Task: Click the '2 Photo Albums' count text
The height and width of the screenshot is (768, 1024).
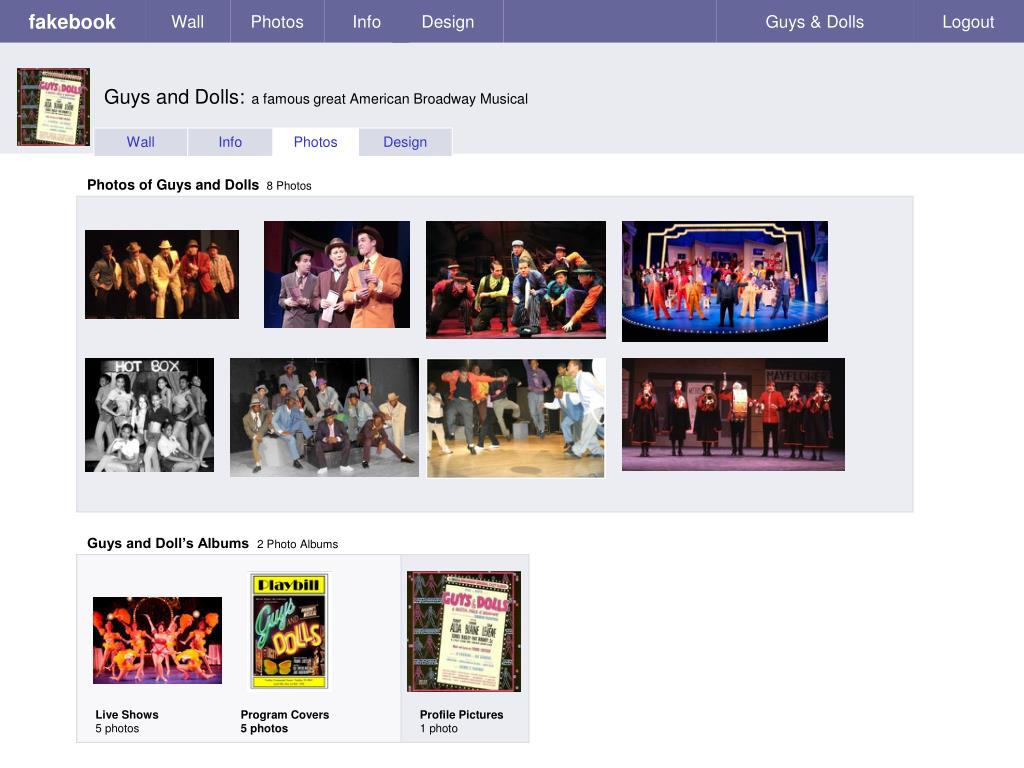Action: pos(297,544)
